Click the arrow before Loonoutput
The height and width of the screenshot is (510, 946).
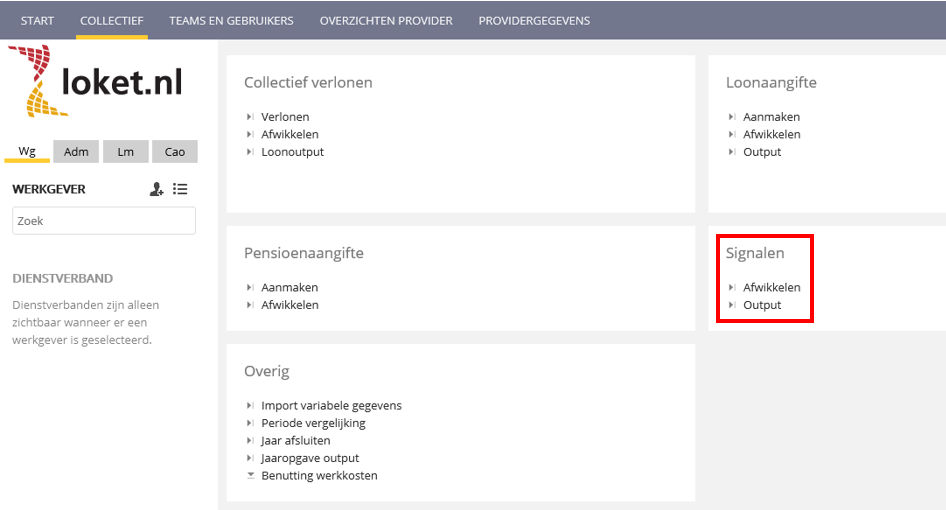pyautogui.click(x=250, y=152)
